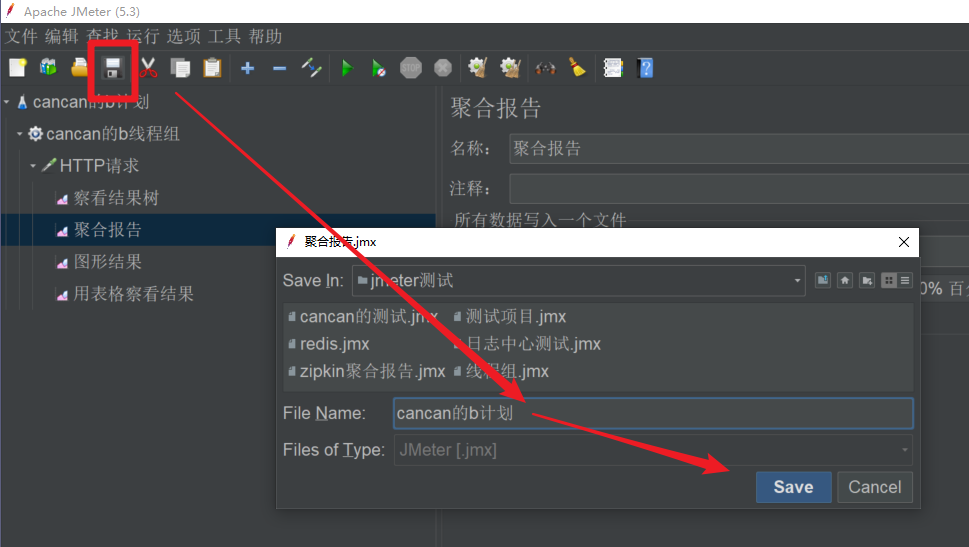Click the 名称 name field for 聚合报告
Image resolution: width=969 pixels, height=547 pixels.
click(x=738, y=149)
